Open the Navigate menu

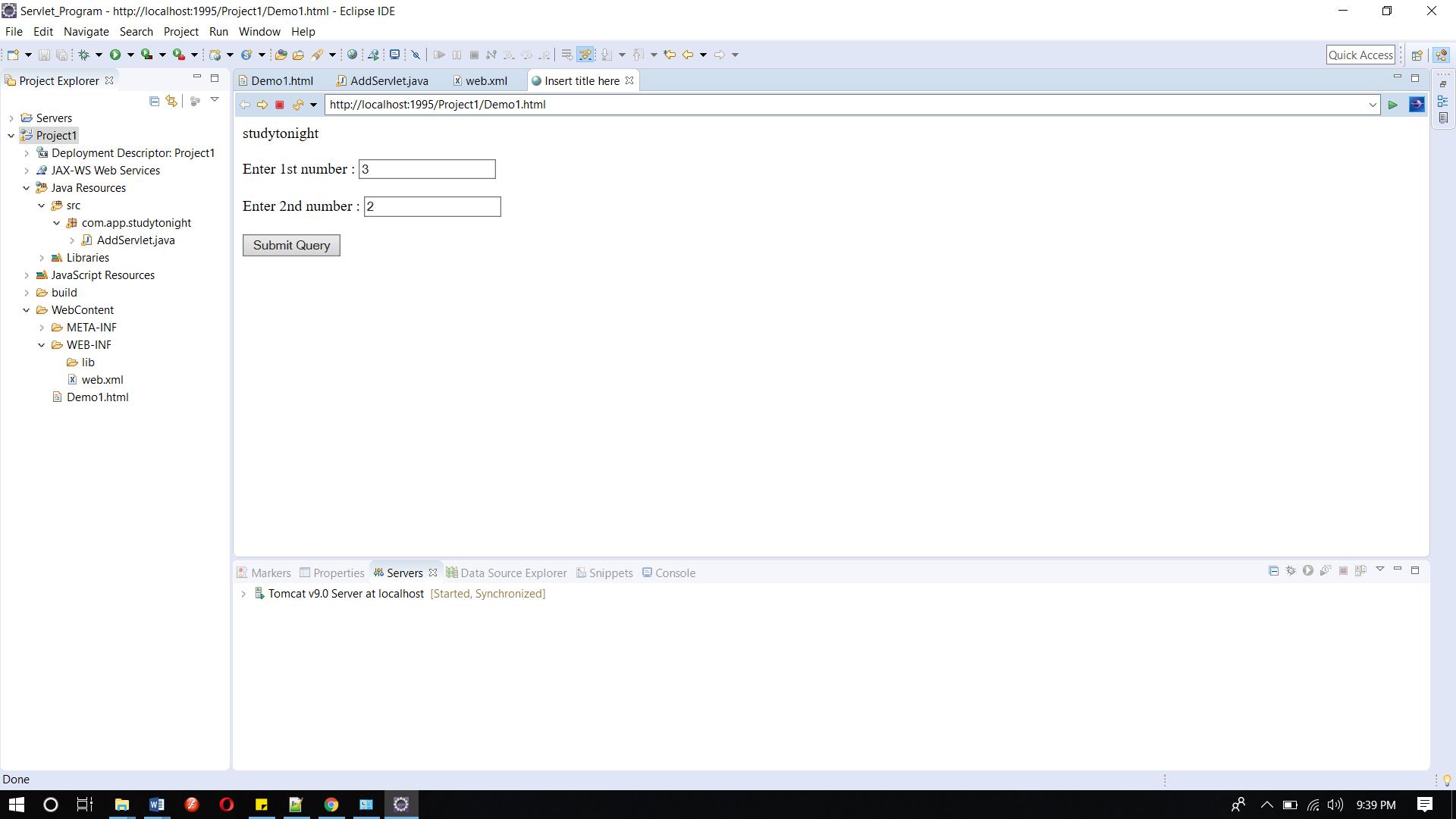coord(86,32)
